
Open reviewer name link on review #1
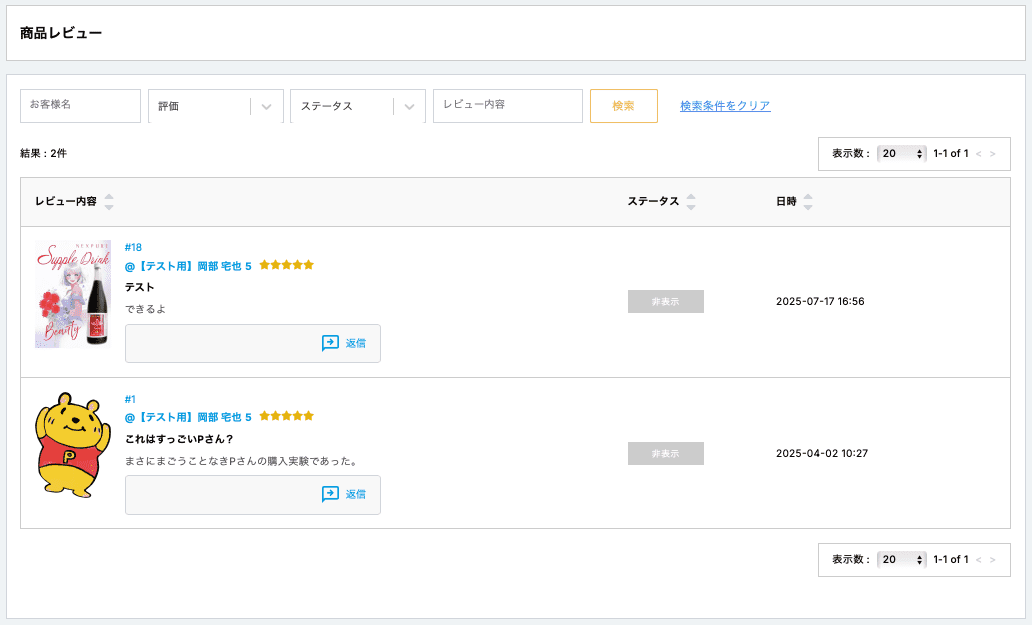[x=188, y=417]
